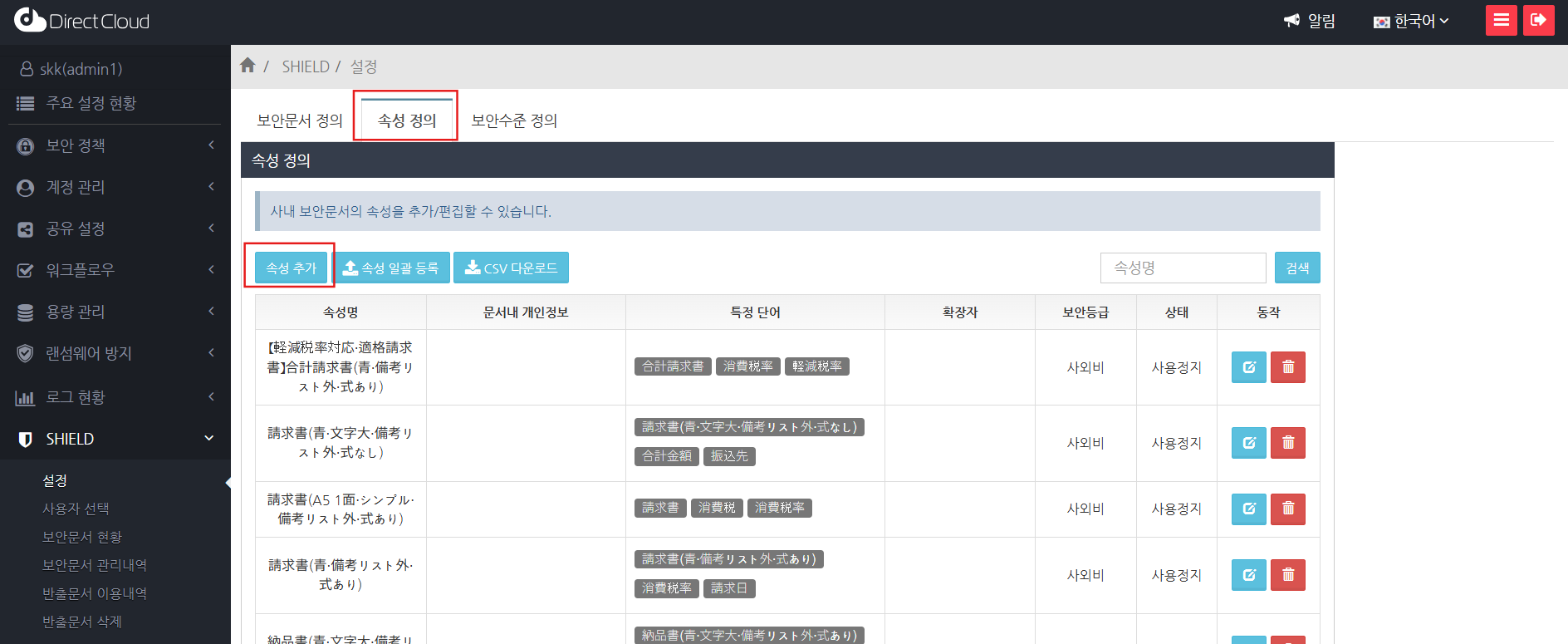Screen dimensions: 1568x644
Task: Click the red hamburger menu icon
Action: (1501, 21)
